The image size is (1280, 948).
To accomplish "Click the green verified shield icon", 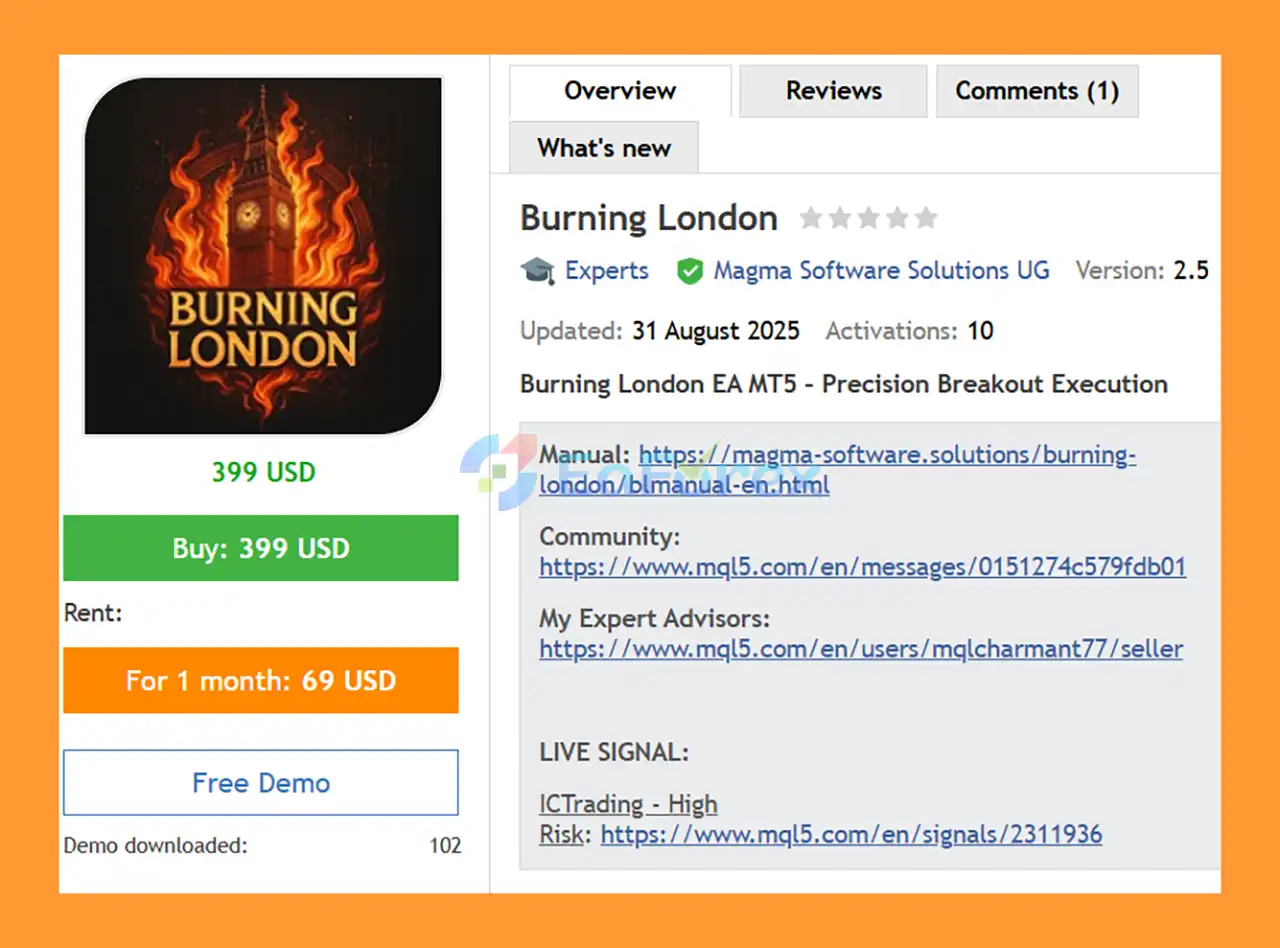I will 689,271.
